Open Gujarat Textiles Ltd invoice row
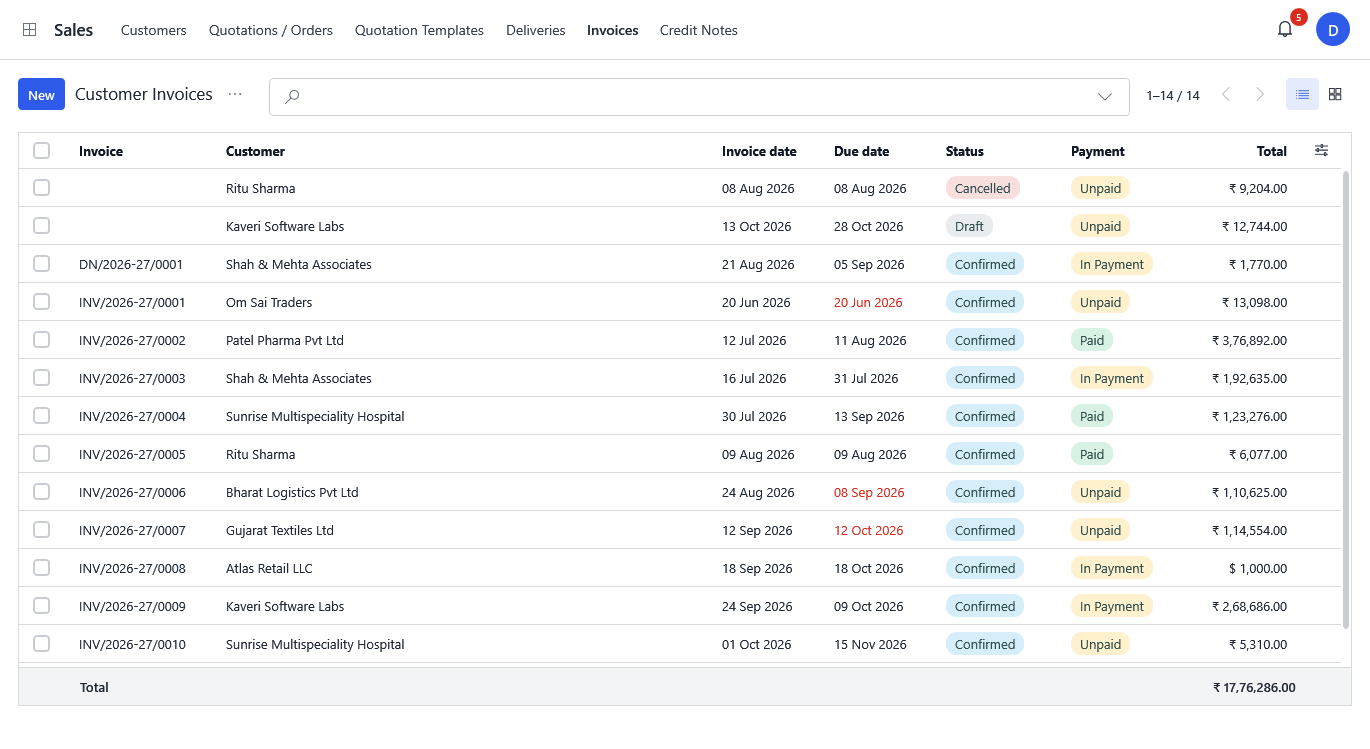1370x749 pixels. pos(680,530)
